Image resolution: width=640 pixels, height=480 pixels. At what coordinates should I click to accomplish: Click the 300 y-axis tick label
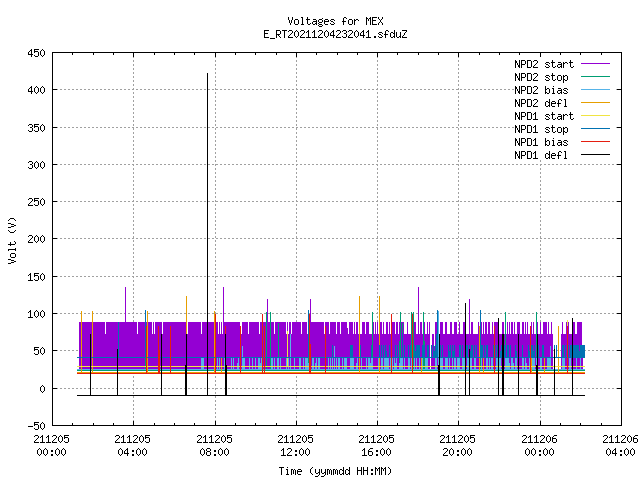point(36,165)
